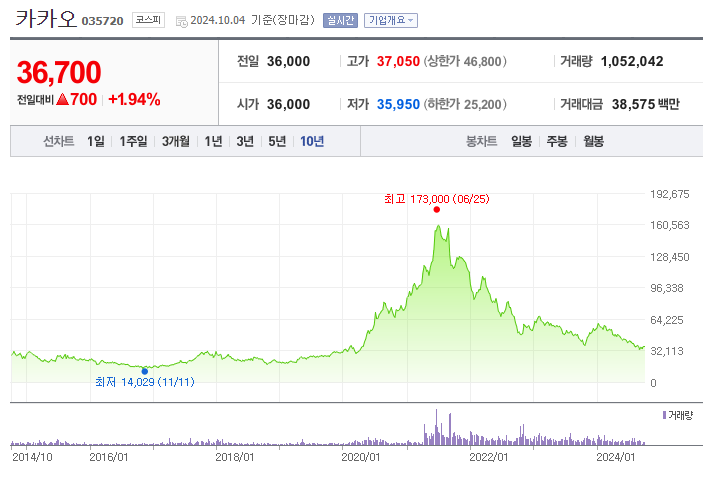703x479 pixels.
Task: Select the 1주일 line chart range
Action: [133, 142]
